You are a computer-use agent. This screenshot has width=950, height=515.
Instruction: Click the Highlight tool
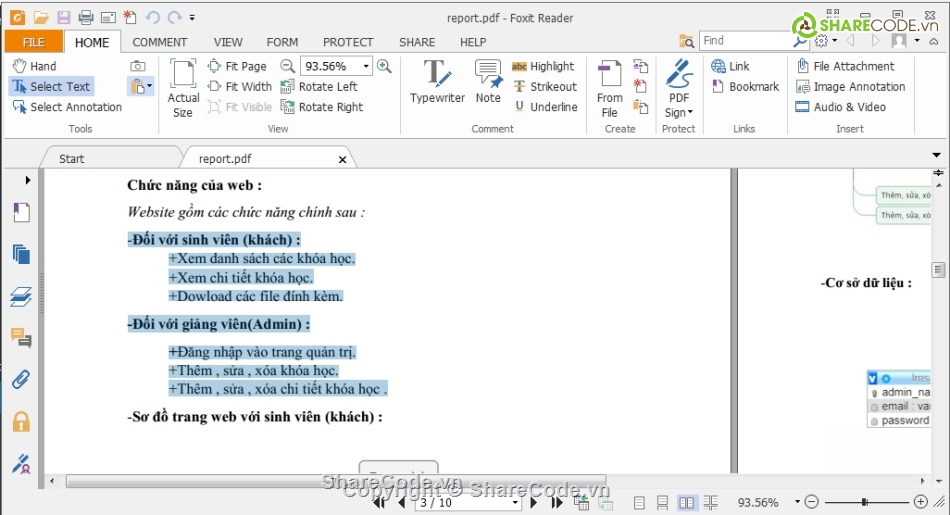tap(543, 66)
